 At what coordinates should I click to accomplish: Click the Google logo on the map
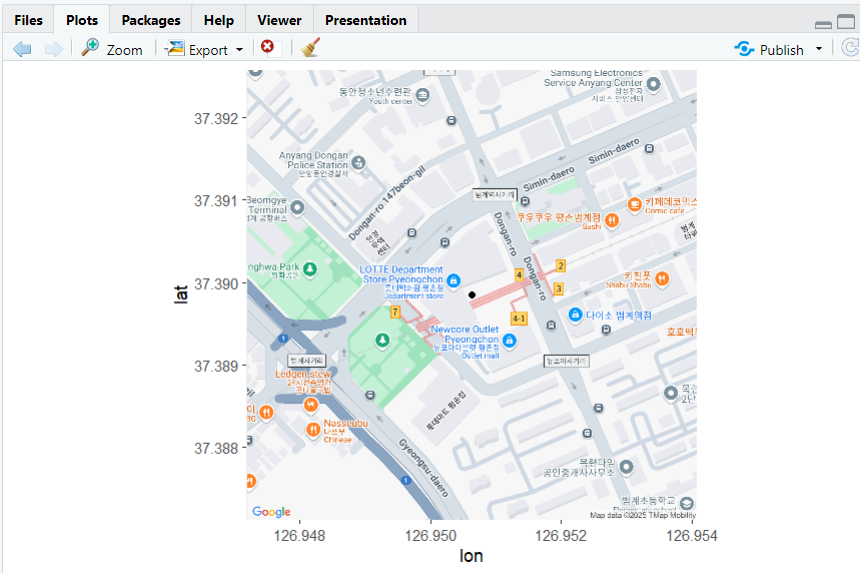[x=271, y=512]
